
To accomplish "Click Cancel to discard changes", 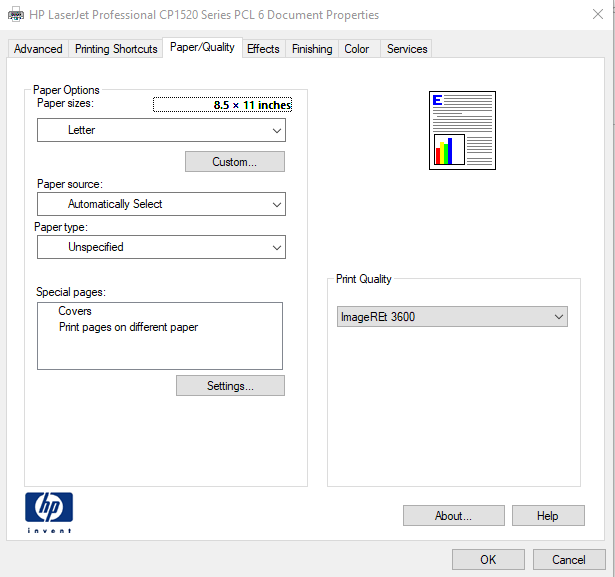I will click(569, 559).
